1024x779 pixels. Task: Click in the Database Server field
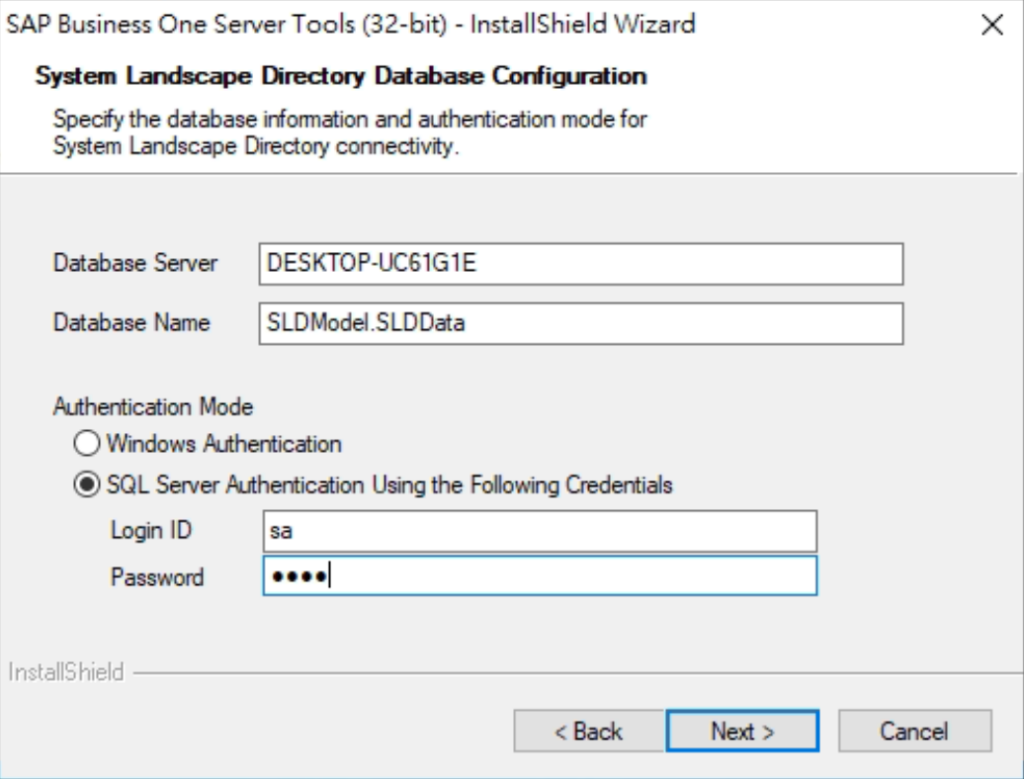click(x=581, y=264)
